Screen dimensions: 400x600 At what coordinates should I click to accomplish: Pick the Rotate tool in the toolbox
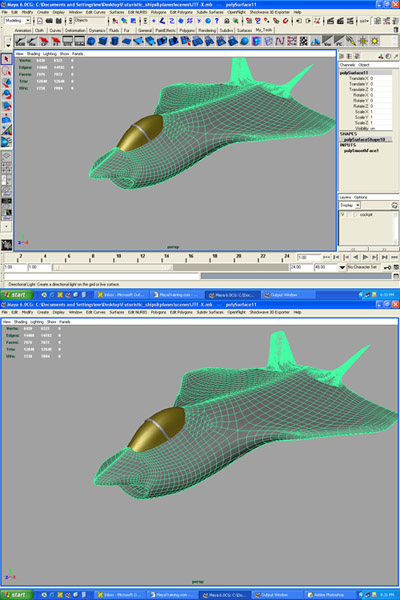6,95
